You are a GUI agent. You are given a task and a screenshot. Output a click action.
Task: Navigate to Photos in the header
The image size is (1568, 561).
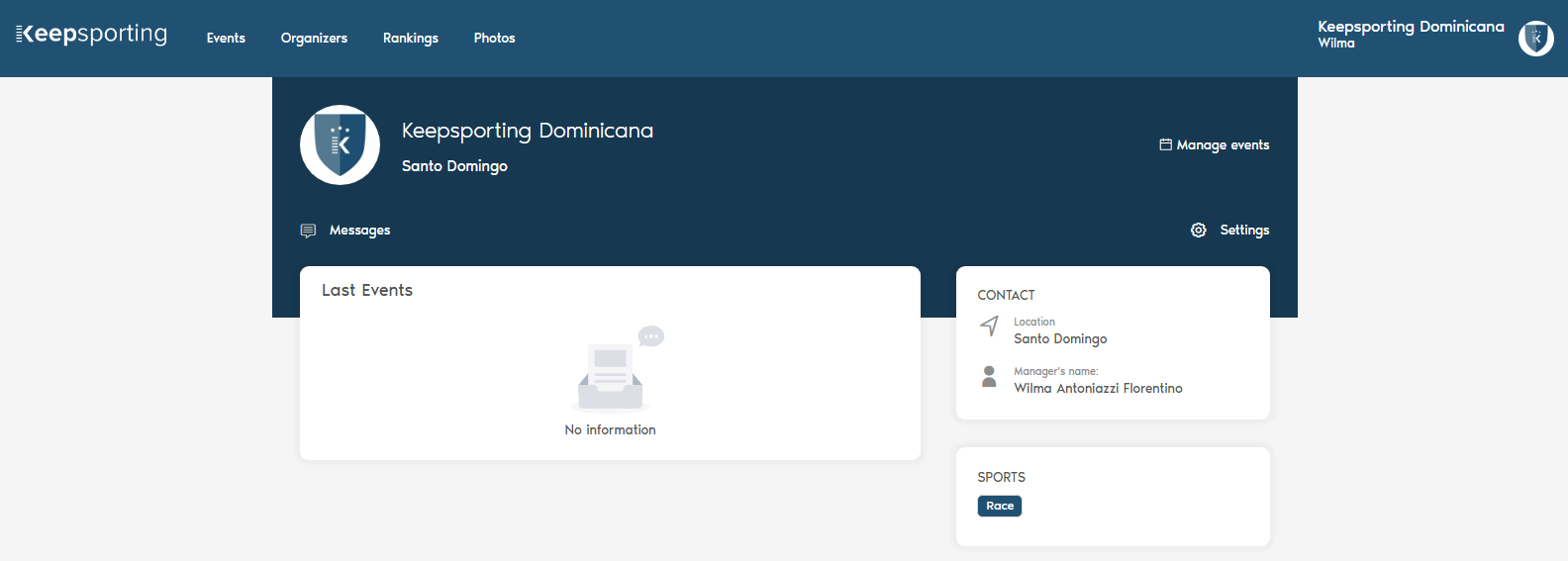[494, 39]
